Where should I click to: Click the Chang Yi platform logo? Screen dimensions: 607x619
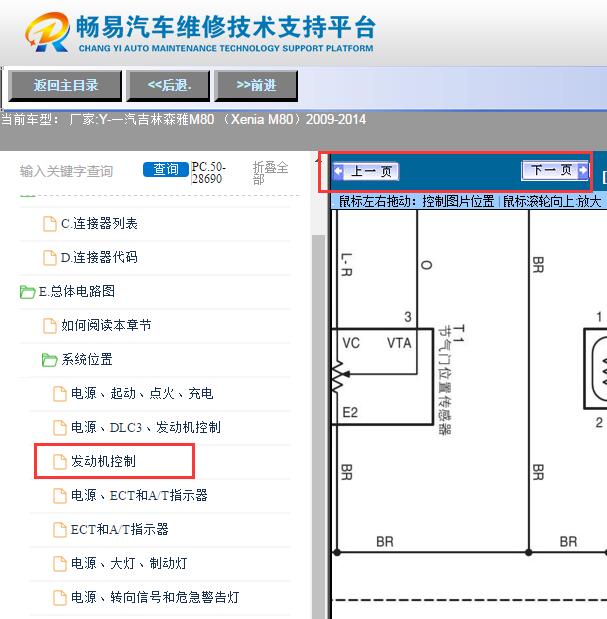coord(48,32)
